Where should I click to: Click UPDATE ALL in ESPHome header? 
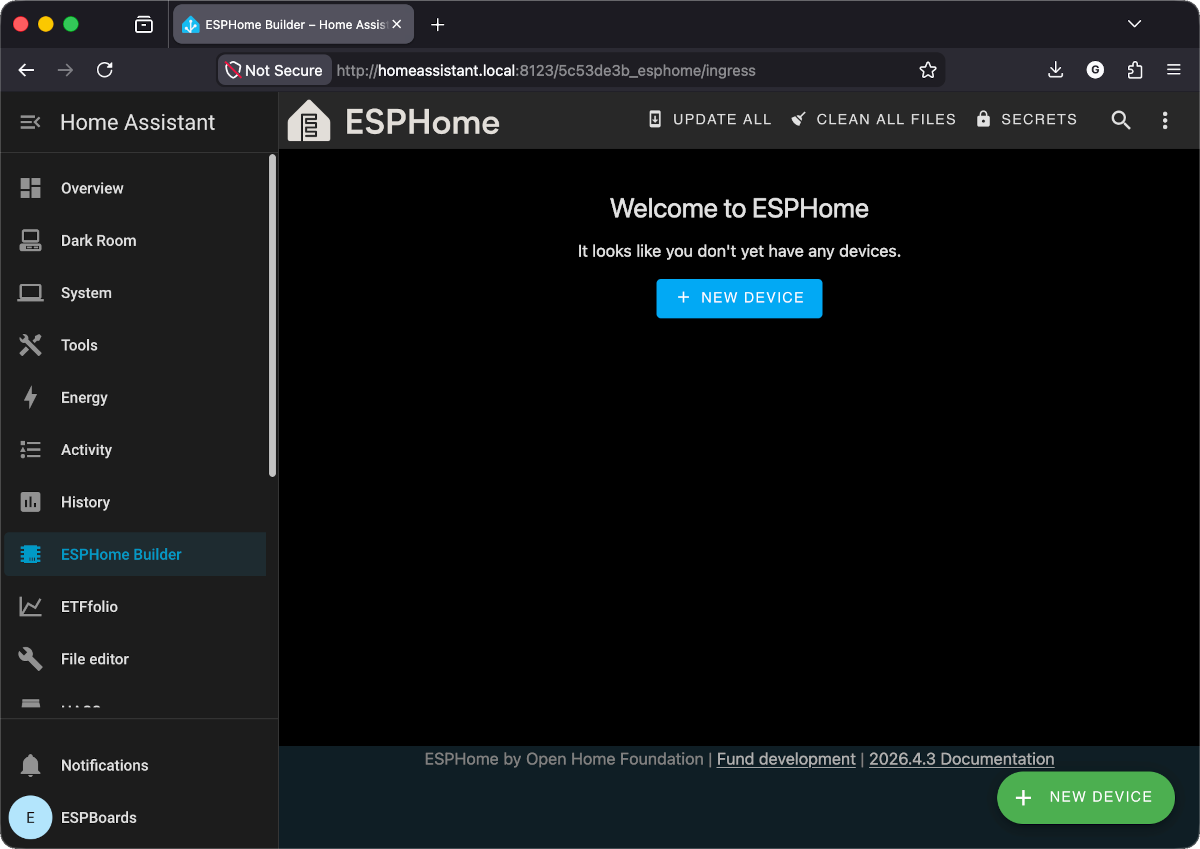(710, 119)
